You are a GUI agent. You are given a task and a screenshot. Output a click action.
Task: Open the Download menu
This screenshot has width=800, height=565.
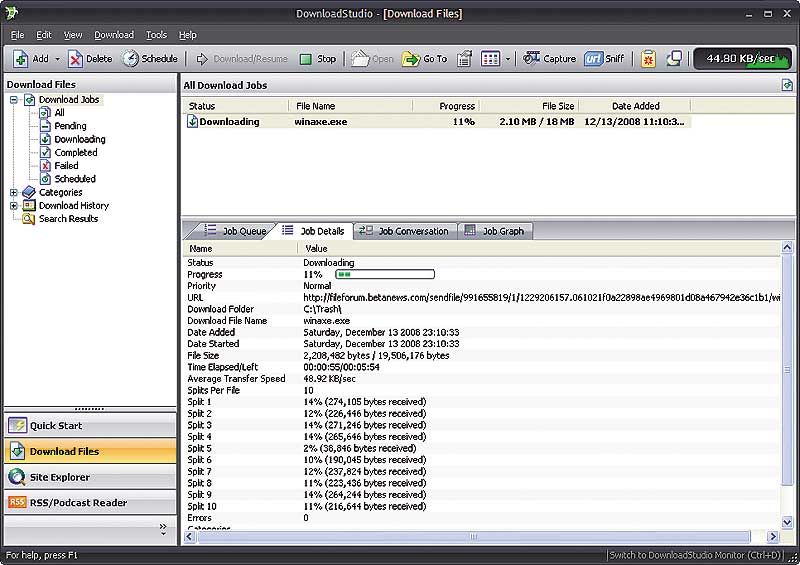[114, 35]
